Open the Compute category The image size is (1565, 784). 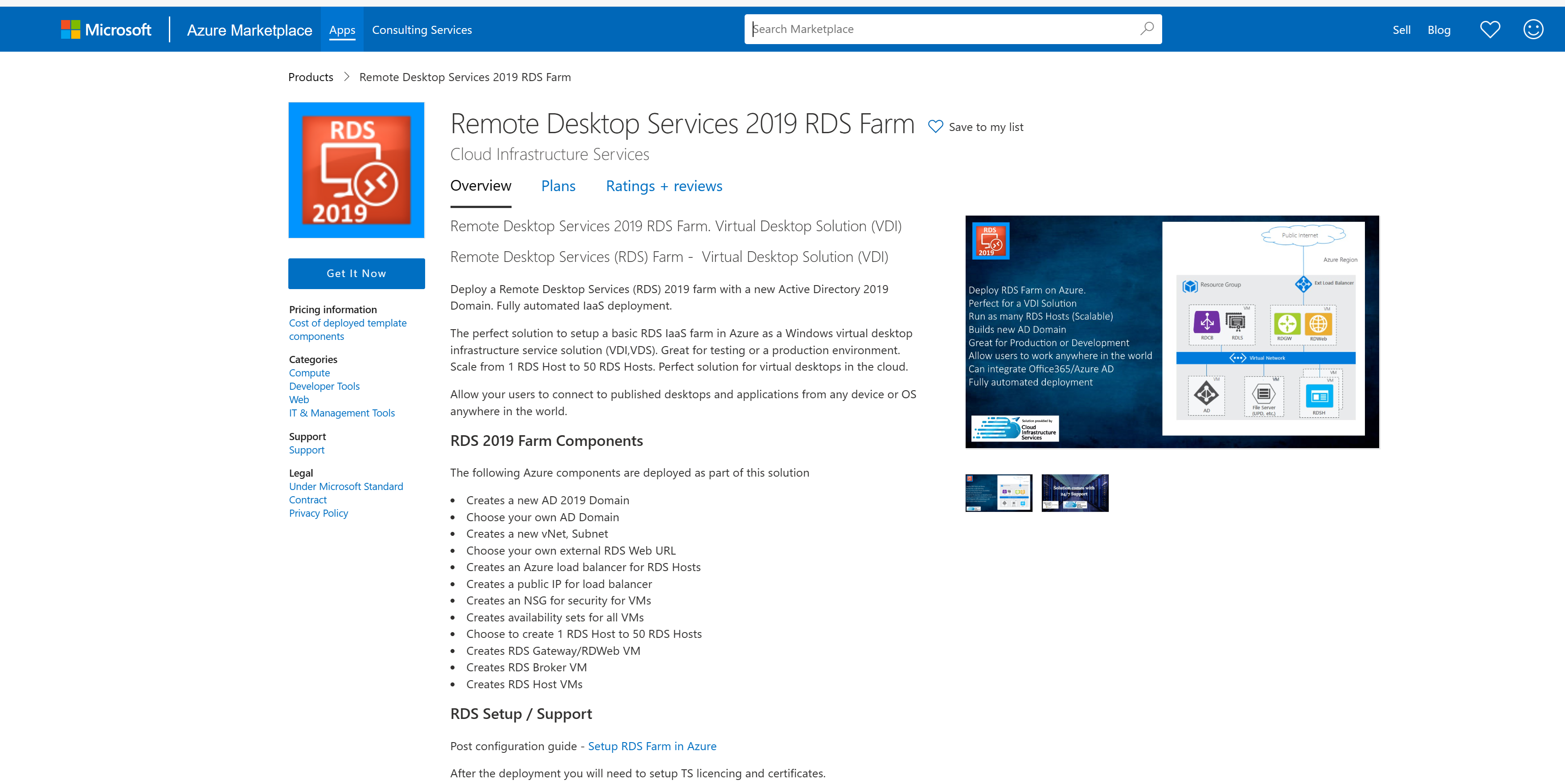coord(309,372)
